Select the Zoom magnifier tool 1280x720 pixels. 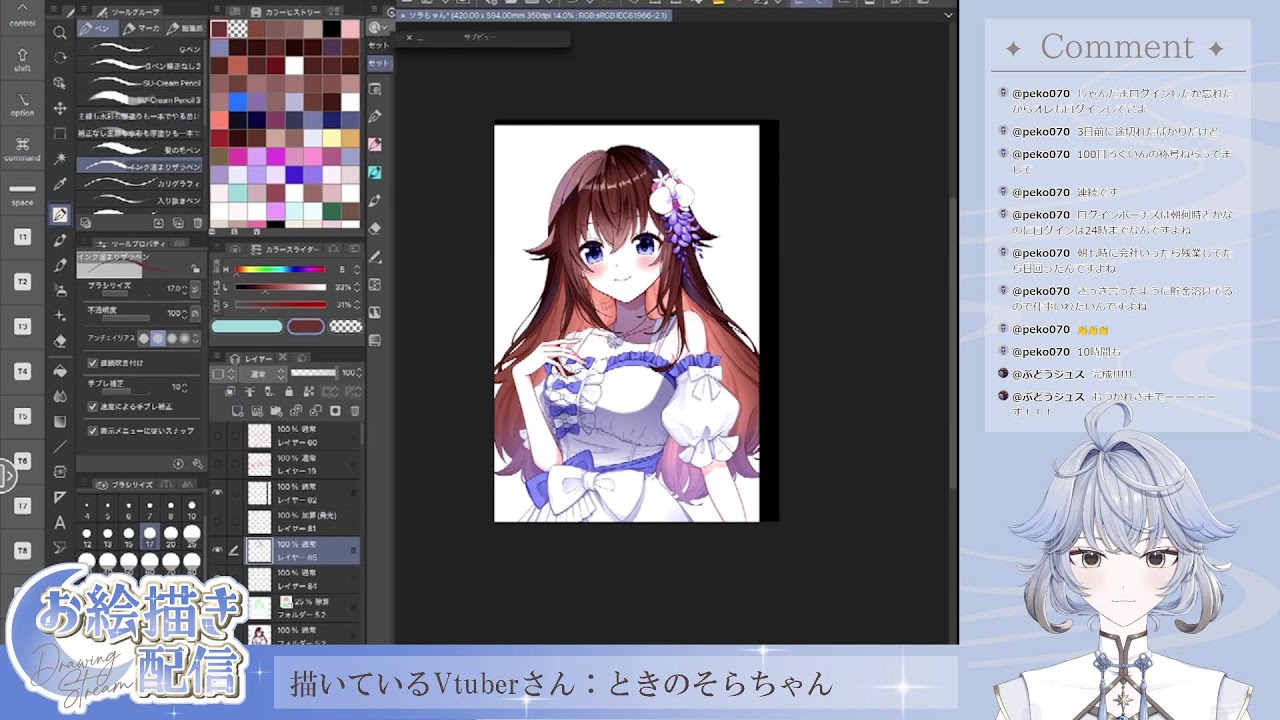point(60,32)
